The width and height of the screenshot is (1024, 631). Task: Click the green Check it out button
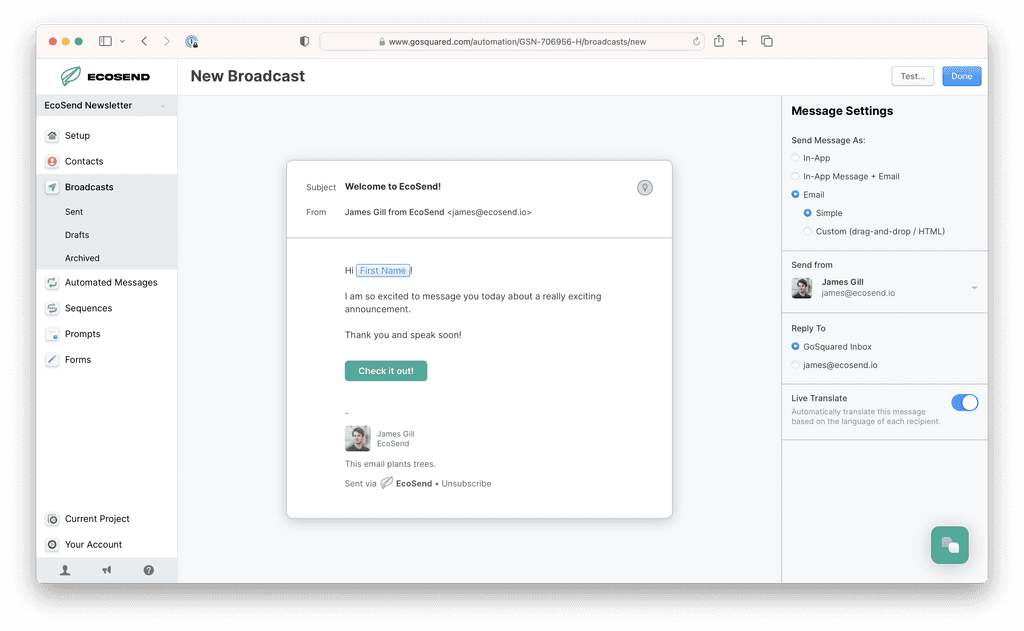pyautogui.click(x=385, y=370)
